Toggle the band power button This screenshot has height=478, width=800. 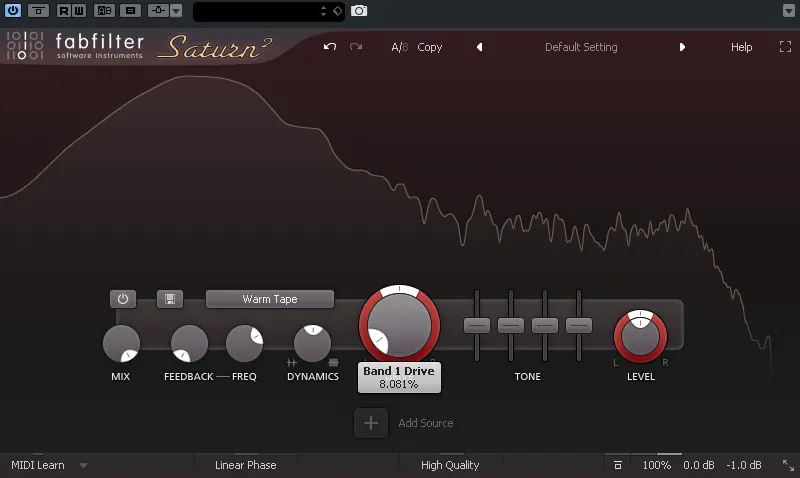tap(123, 299)
